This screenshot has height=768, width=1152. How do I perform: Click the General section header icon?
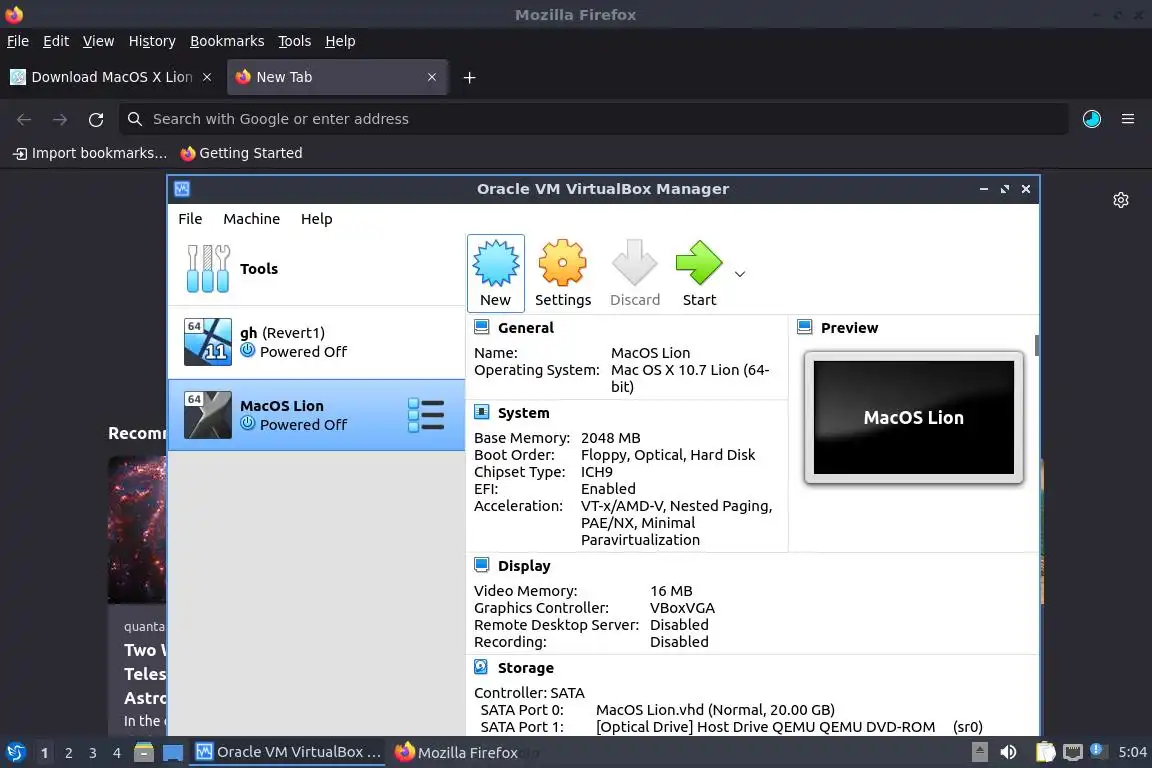click(x=482, y=327)
